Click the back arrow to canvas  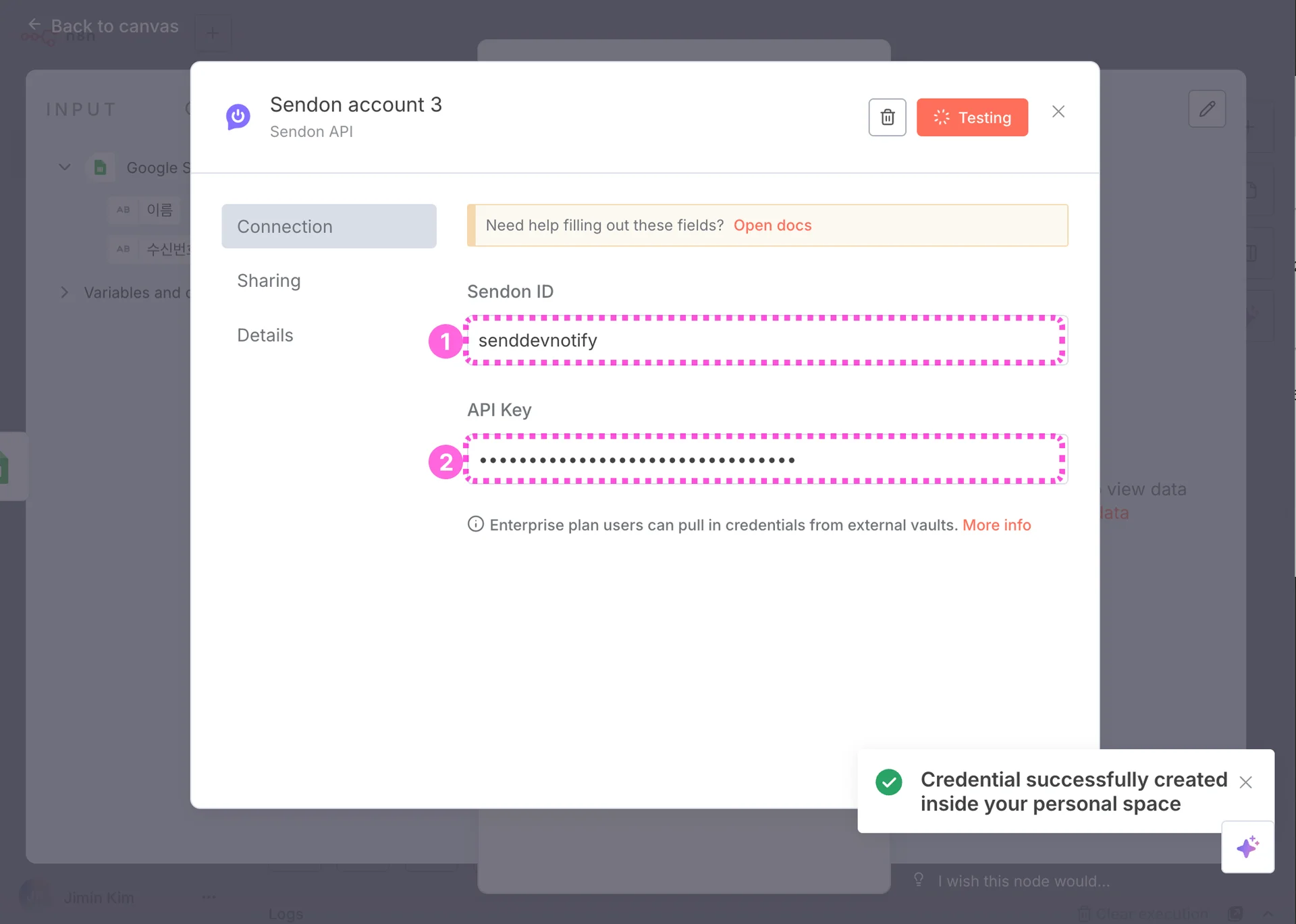point(34,26)
